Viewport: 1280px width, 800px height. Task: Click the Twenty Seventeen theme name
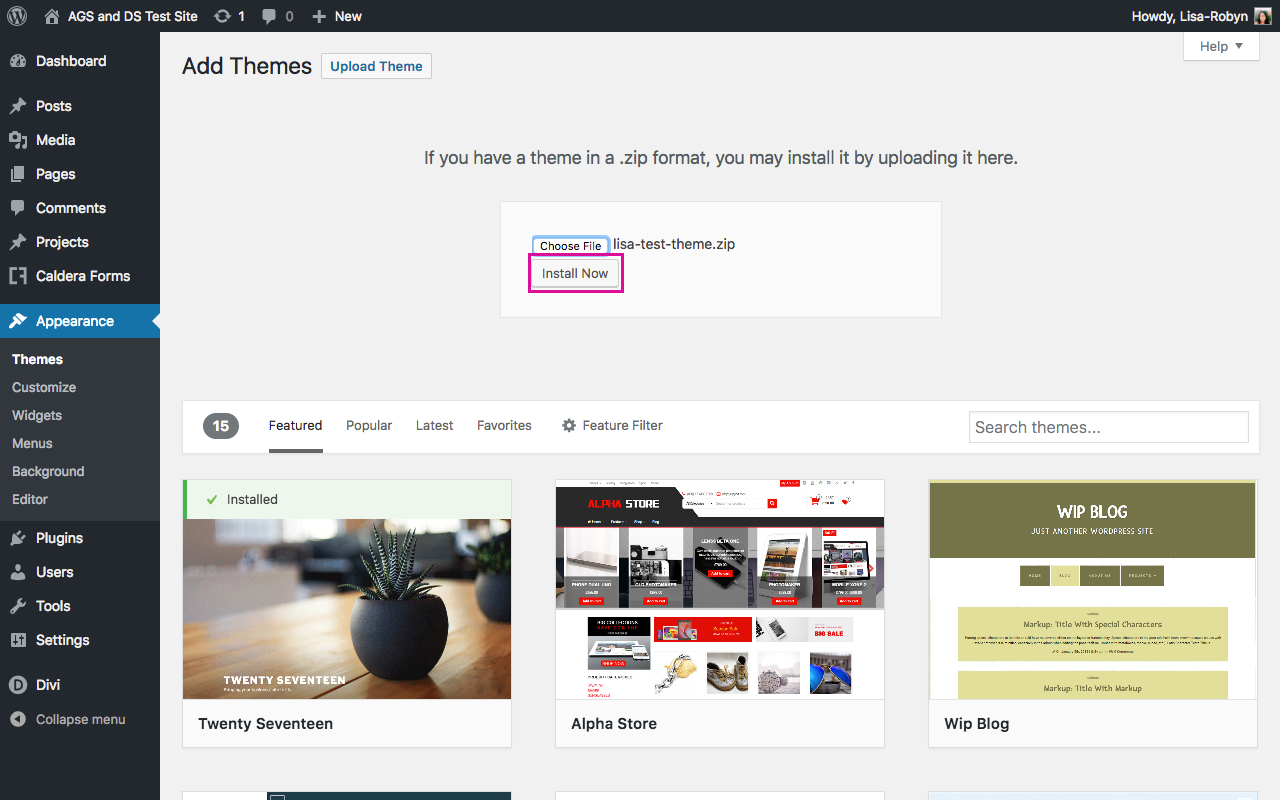pyautogui.click(x=265, y=723)
